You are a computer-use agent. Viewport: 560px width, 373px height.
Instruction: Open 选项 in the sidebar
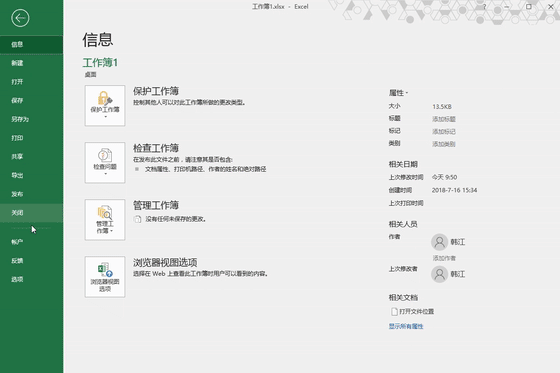31,279
